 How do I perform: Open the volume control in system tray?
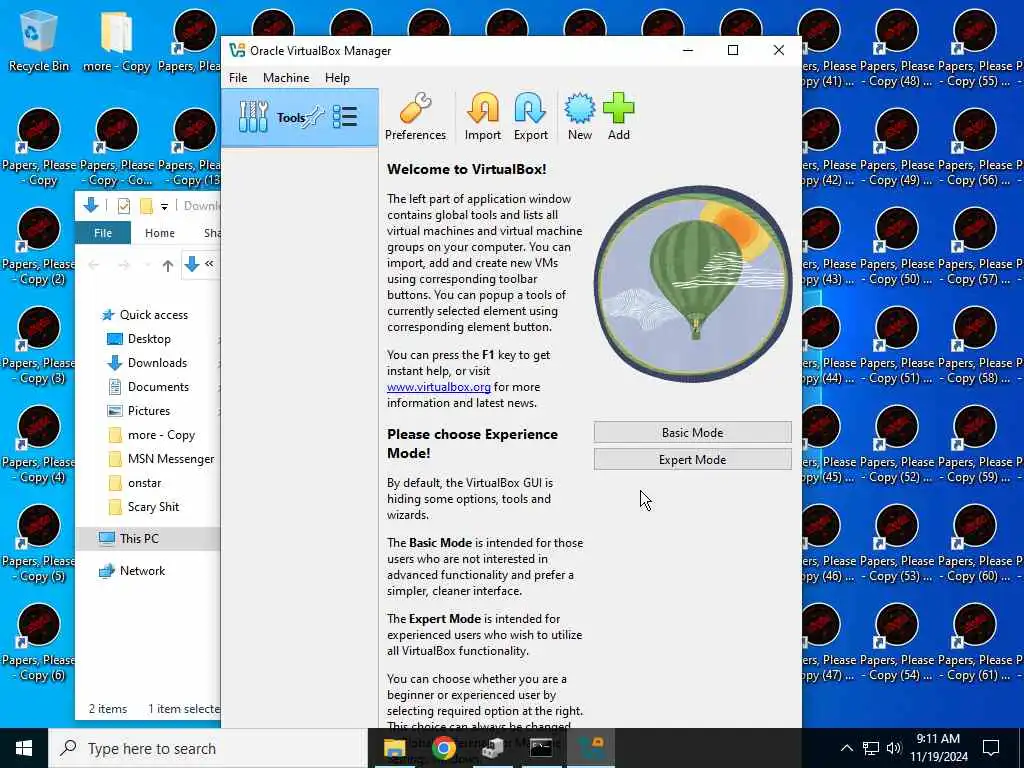point(894,748)
